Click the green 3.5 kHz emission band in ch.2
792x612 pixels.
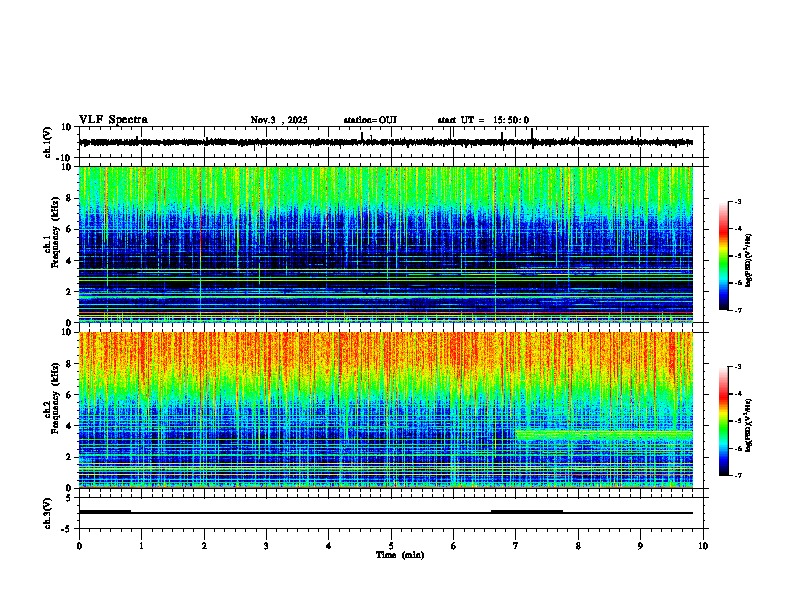(604, 435)
